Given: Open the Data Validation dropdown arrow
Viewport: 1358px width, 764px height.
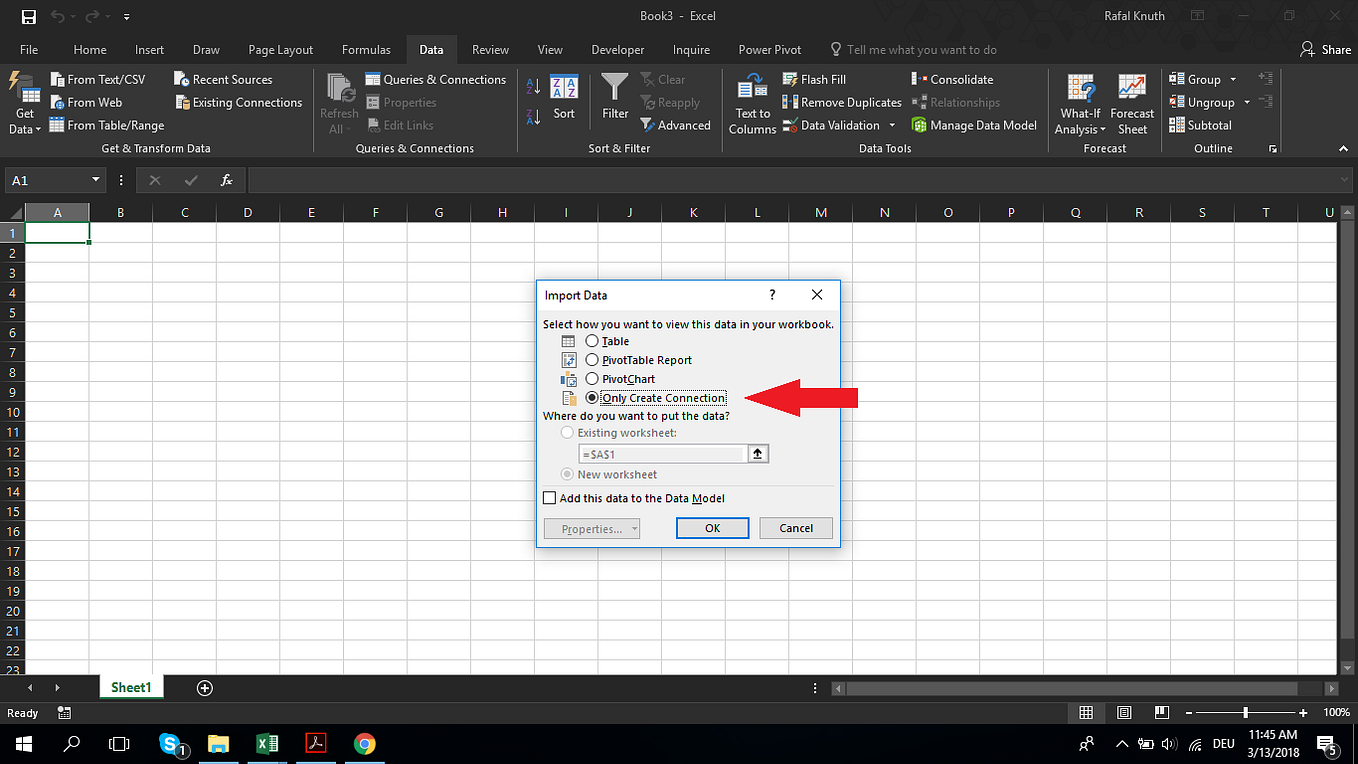Looking at the screenshot, I should point(892,124).
